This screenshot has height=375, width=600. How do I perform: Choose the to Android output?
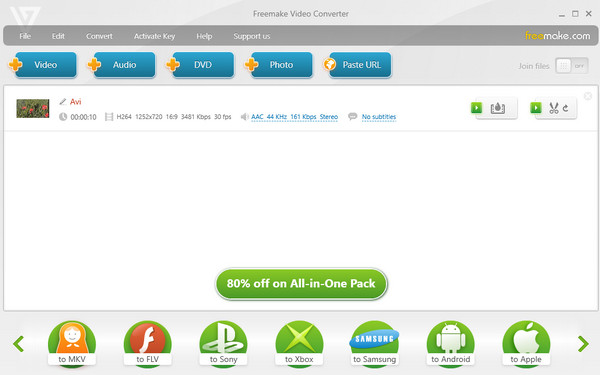coord(450,344)
